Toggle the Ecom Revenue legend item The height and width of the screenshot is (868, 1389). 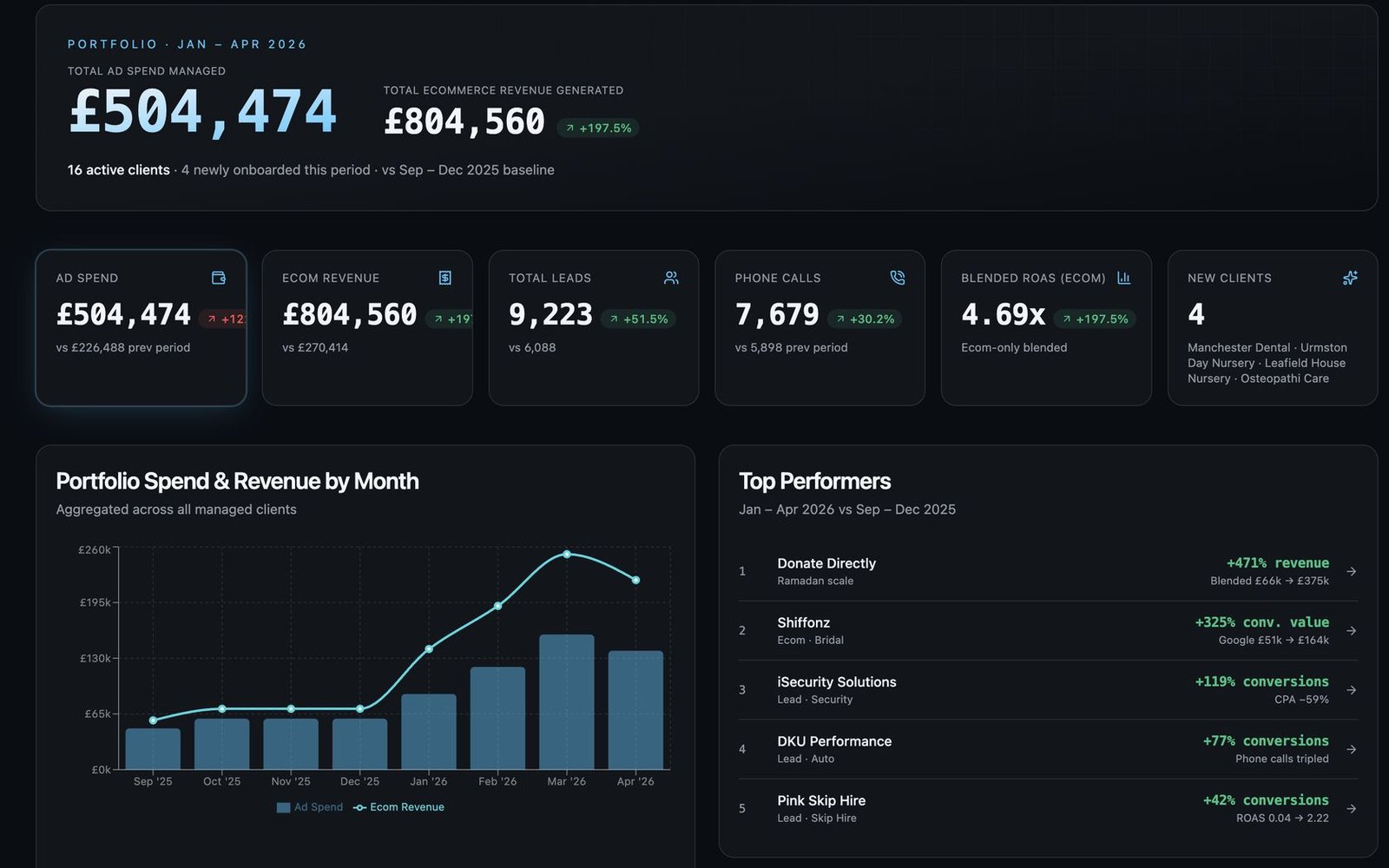tap(398, 807)
